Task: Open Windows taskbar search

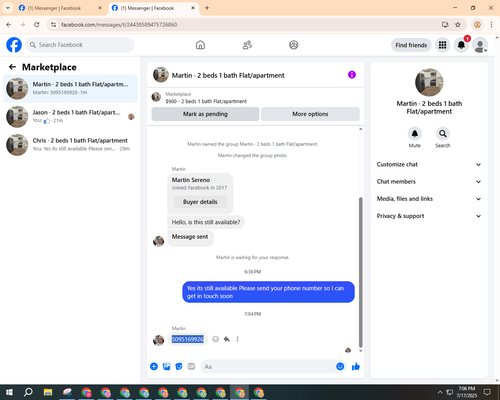Action: pyautogui.click(x=28, y=392)
